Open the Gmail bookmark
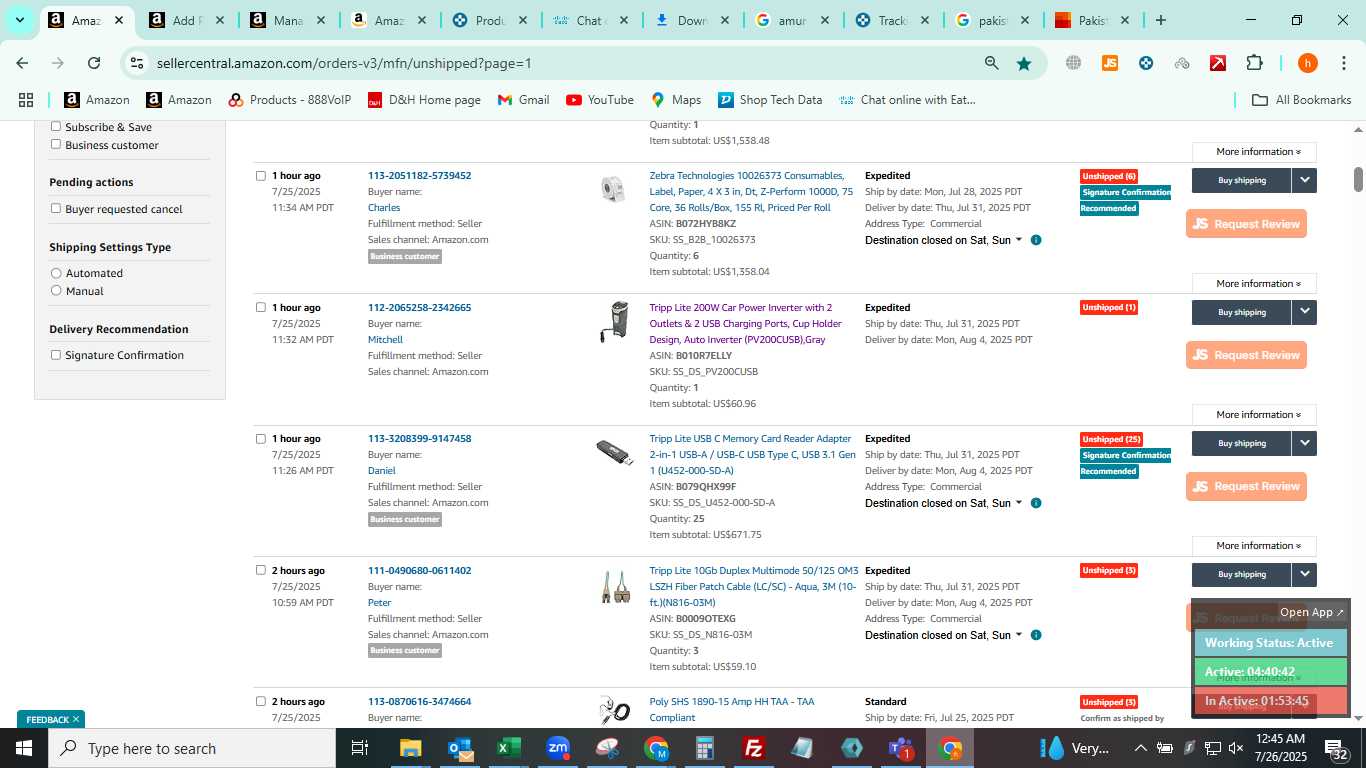Screen dimensions: 1366x768 point(523,100)
